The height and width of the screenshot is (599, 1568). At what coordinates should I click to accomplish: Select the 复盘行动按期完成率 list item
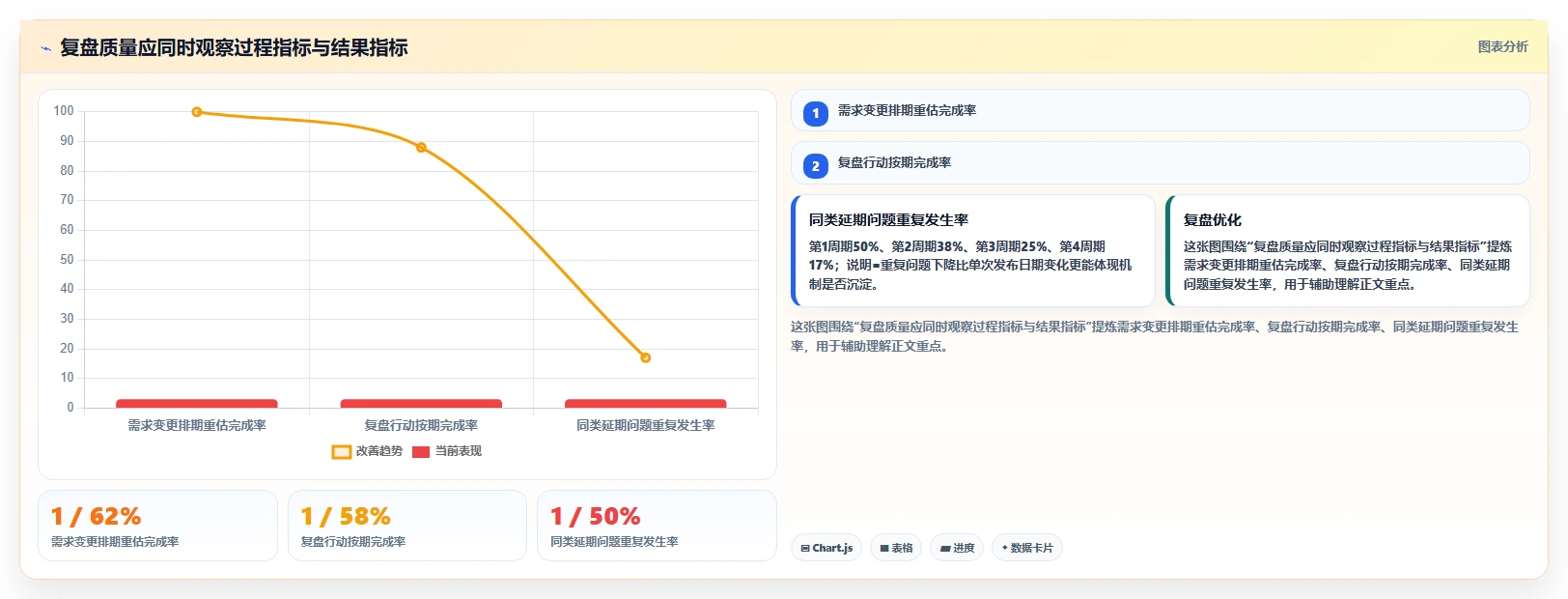(x=1160, y=162)
